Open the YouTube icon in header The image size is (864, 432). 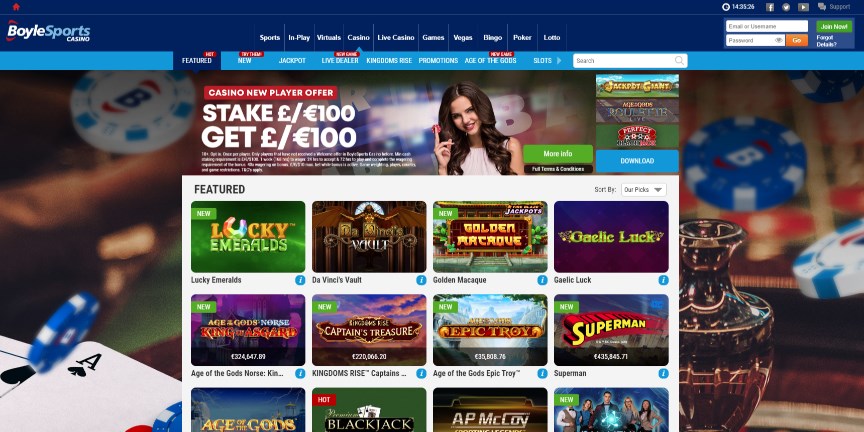[803, 7]
